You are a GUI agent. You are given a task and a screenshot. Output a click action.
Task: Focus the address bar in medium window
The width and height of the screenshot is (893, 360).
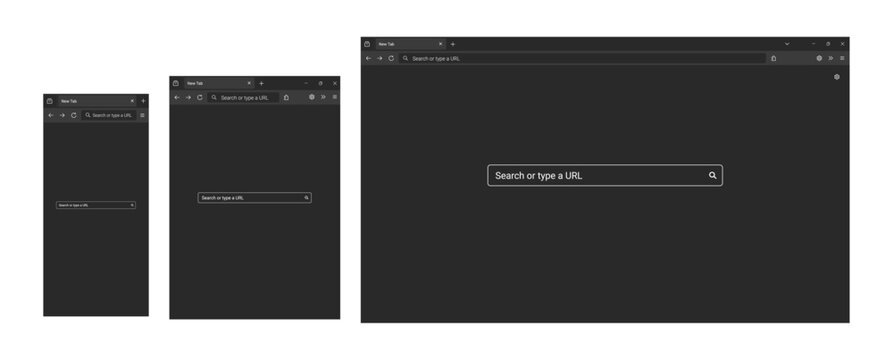coord(244,97)
